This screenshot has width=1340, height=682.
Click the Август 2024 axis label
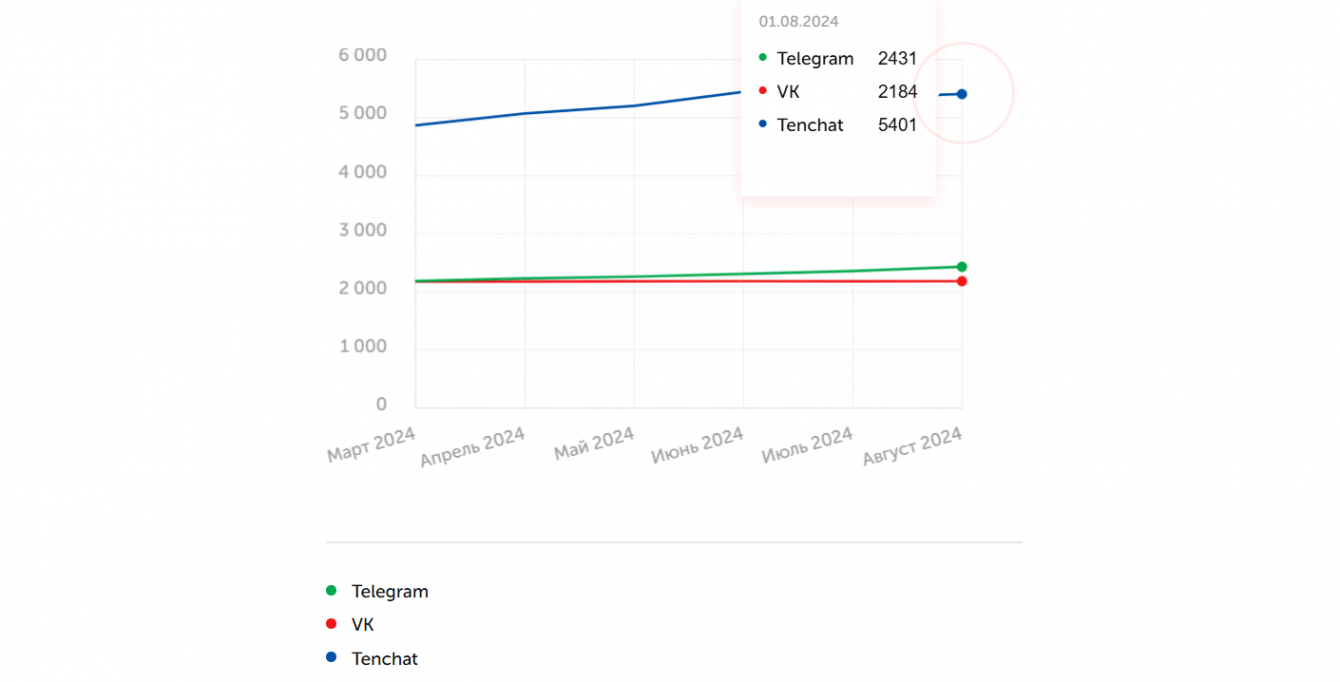click(912, 447)
